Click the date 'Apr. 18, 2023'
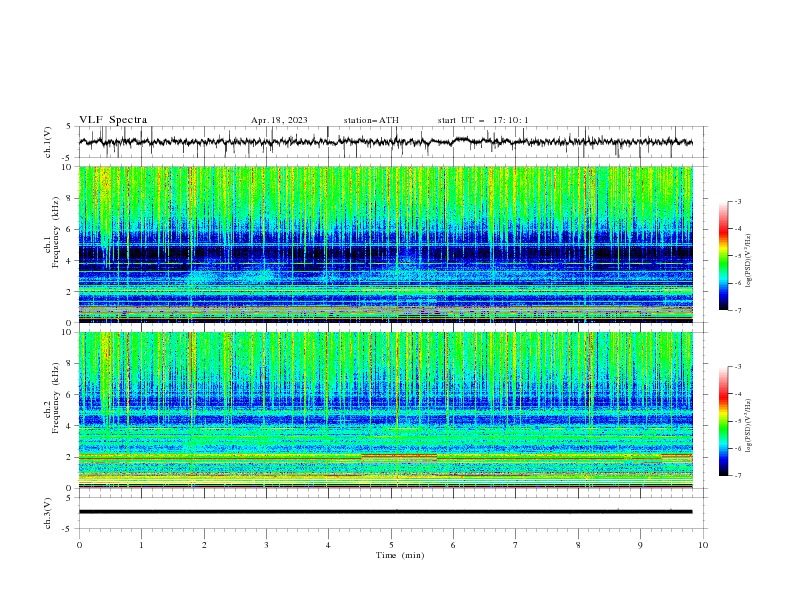The width and height of the screenshot is (792, 612). [x=279, y=120]
